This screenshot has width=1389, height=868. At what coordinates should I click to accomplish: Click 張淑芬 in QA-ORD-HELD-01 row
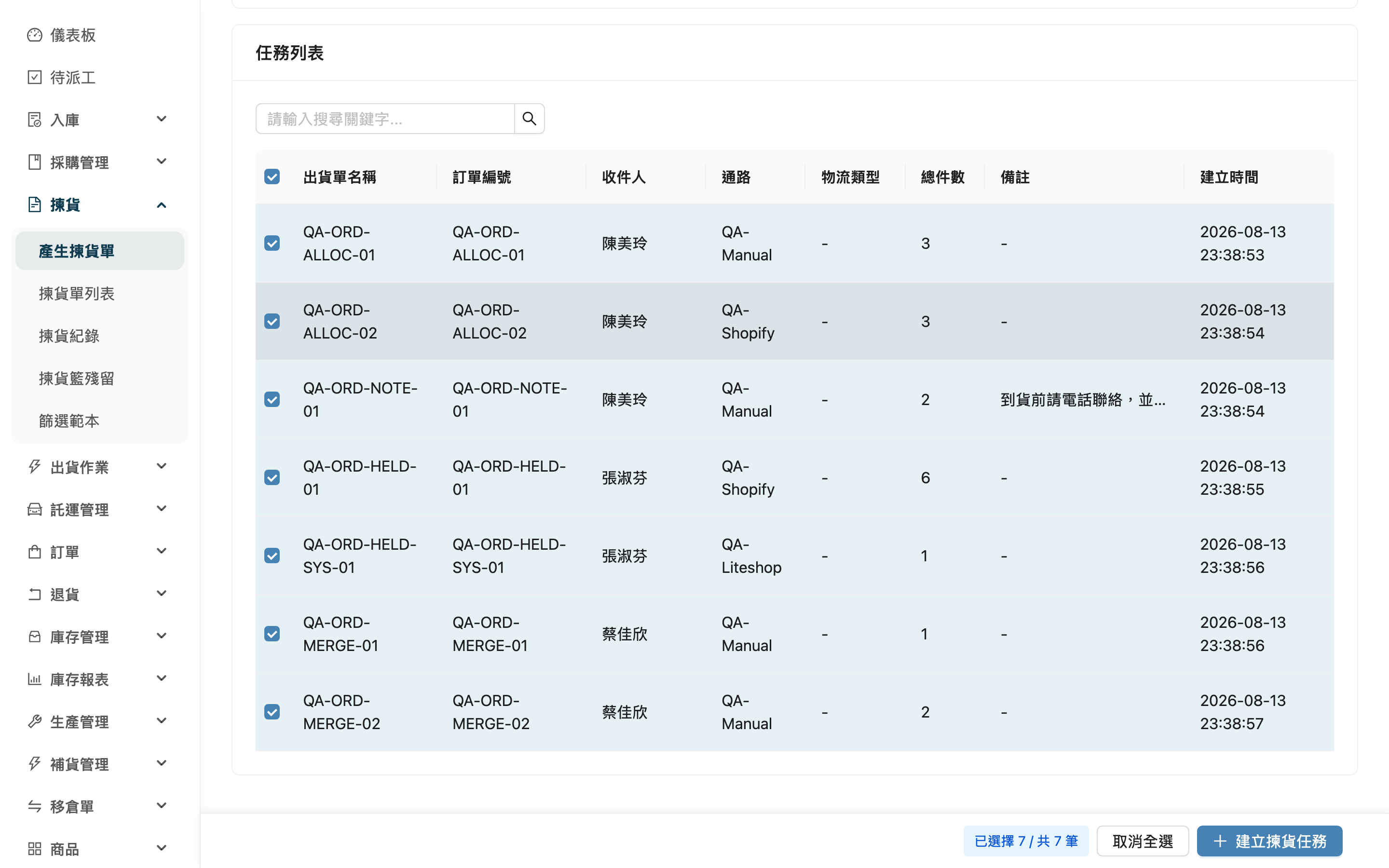[625, 477]
